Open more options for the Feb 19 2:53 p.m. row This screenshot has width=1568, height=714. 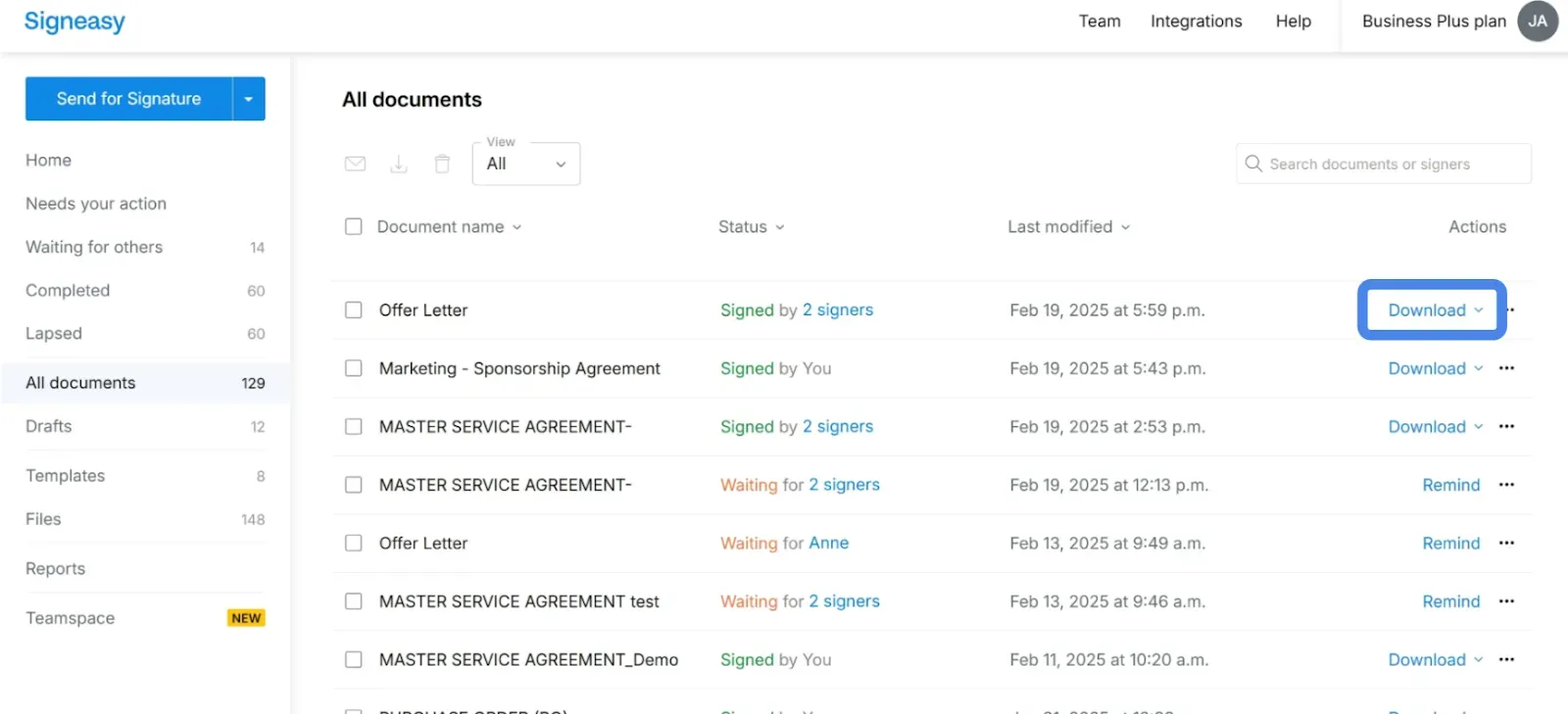coord(1506,426)
